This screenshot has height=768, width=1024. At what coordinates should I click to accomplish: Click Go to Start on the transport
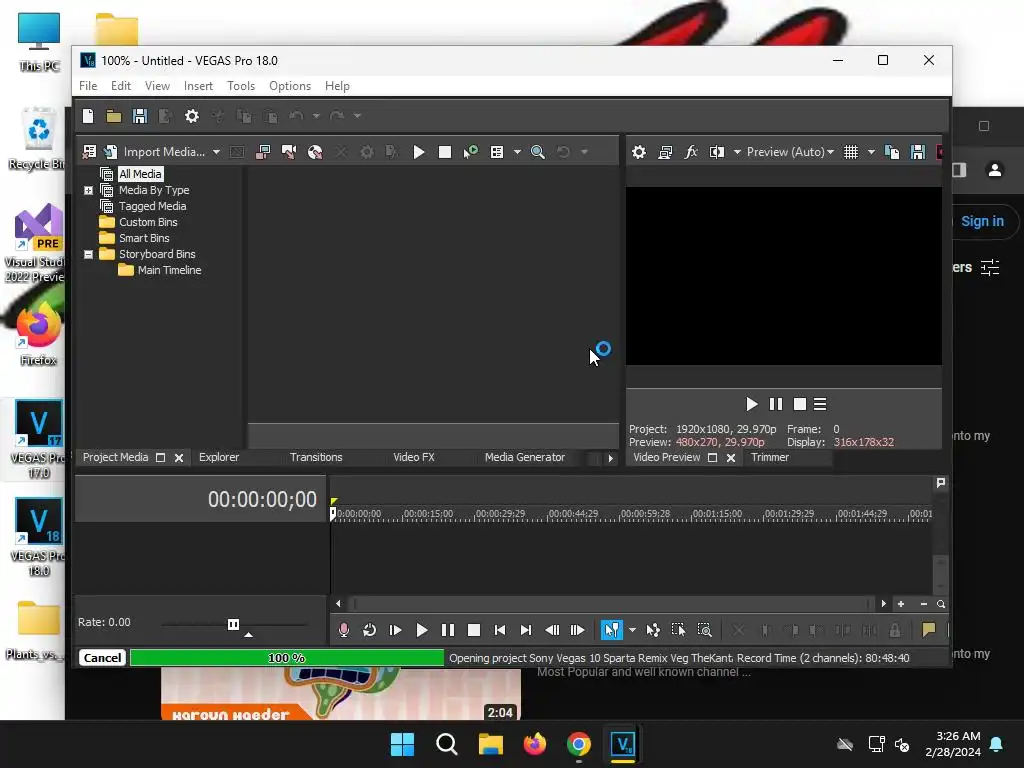[500, 630]
